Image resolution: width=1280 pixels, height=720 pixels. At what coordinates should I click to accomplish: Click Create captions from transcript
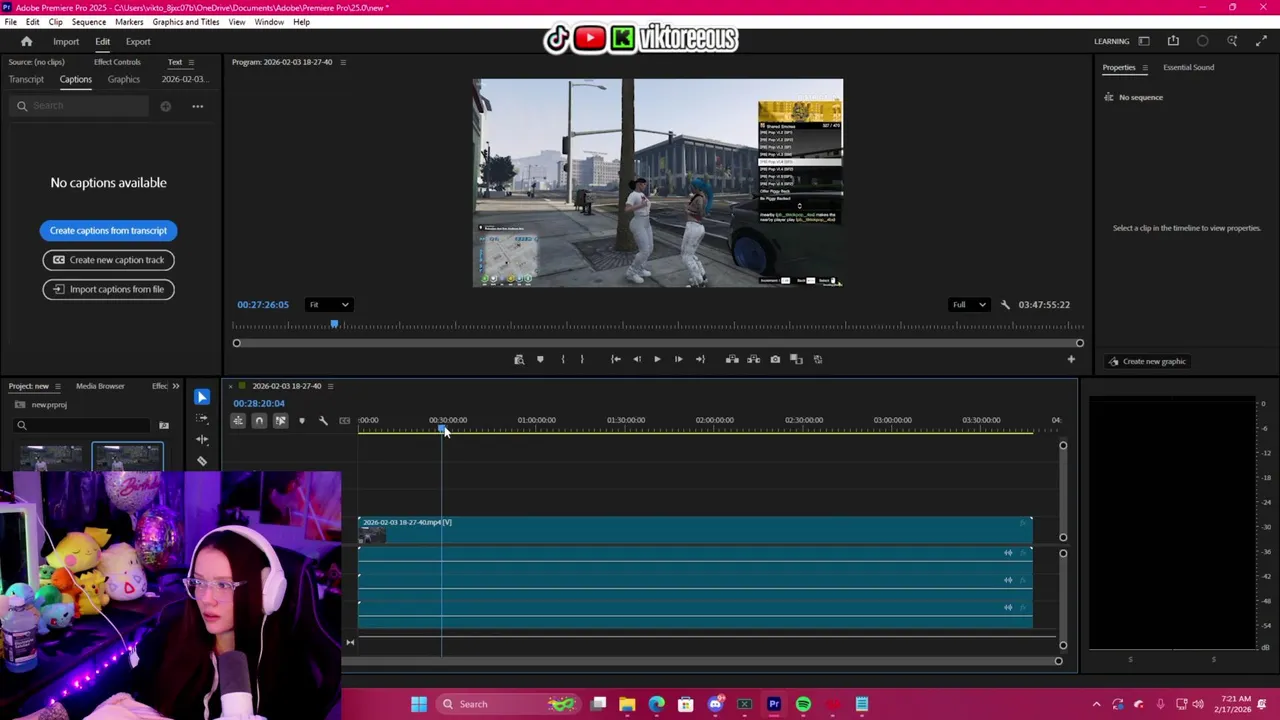pyautogui.click(x=108, y=231)
